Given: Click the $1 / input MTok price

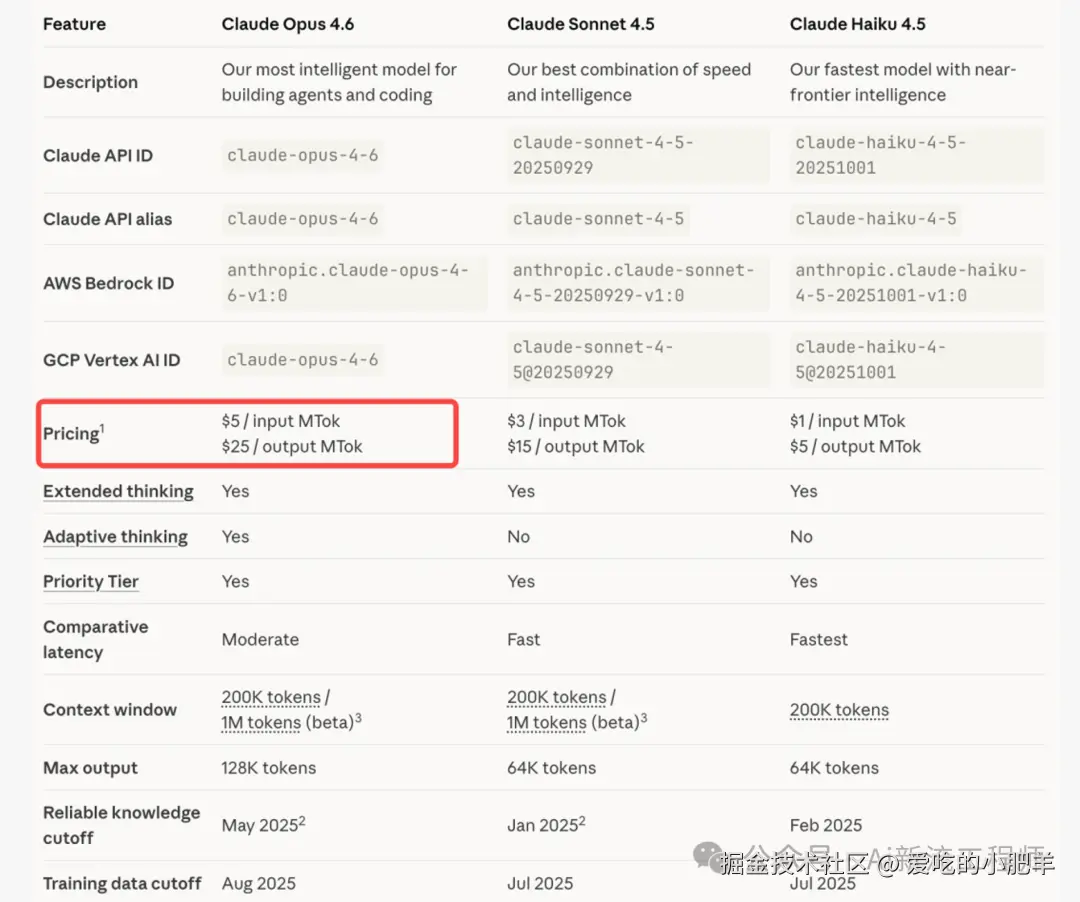Looking at the screenshot, I should tap(847, 421).
